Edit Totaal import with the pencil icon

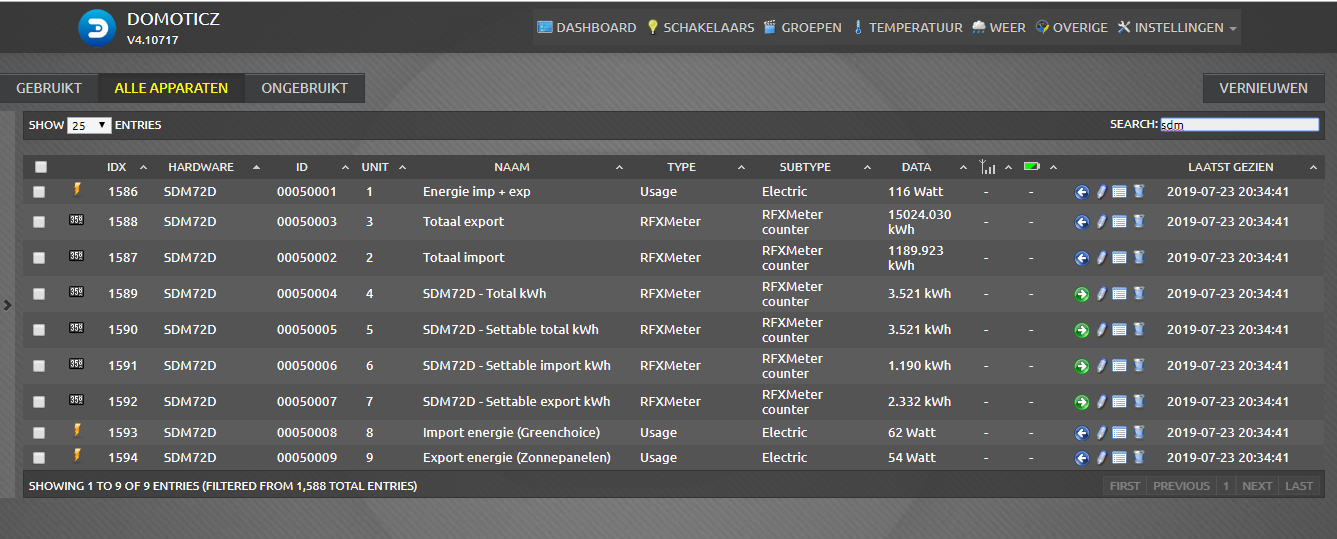(1101, 258)
